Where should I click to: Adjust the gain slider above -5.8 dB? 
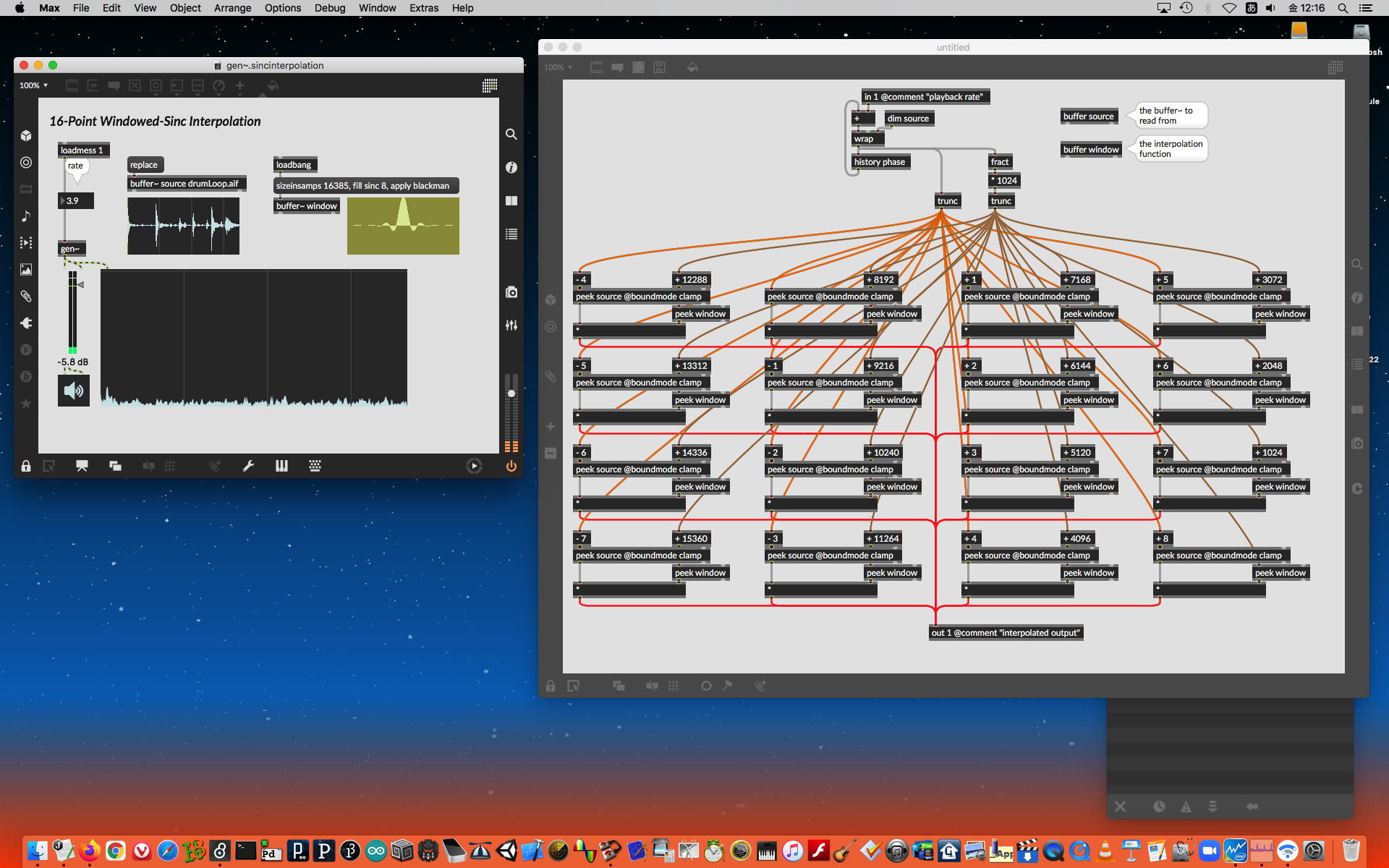pos(72,311)
